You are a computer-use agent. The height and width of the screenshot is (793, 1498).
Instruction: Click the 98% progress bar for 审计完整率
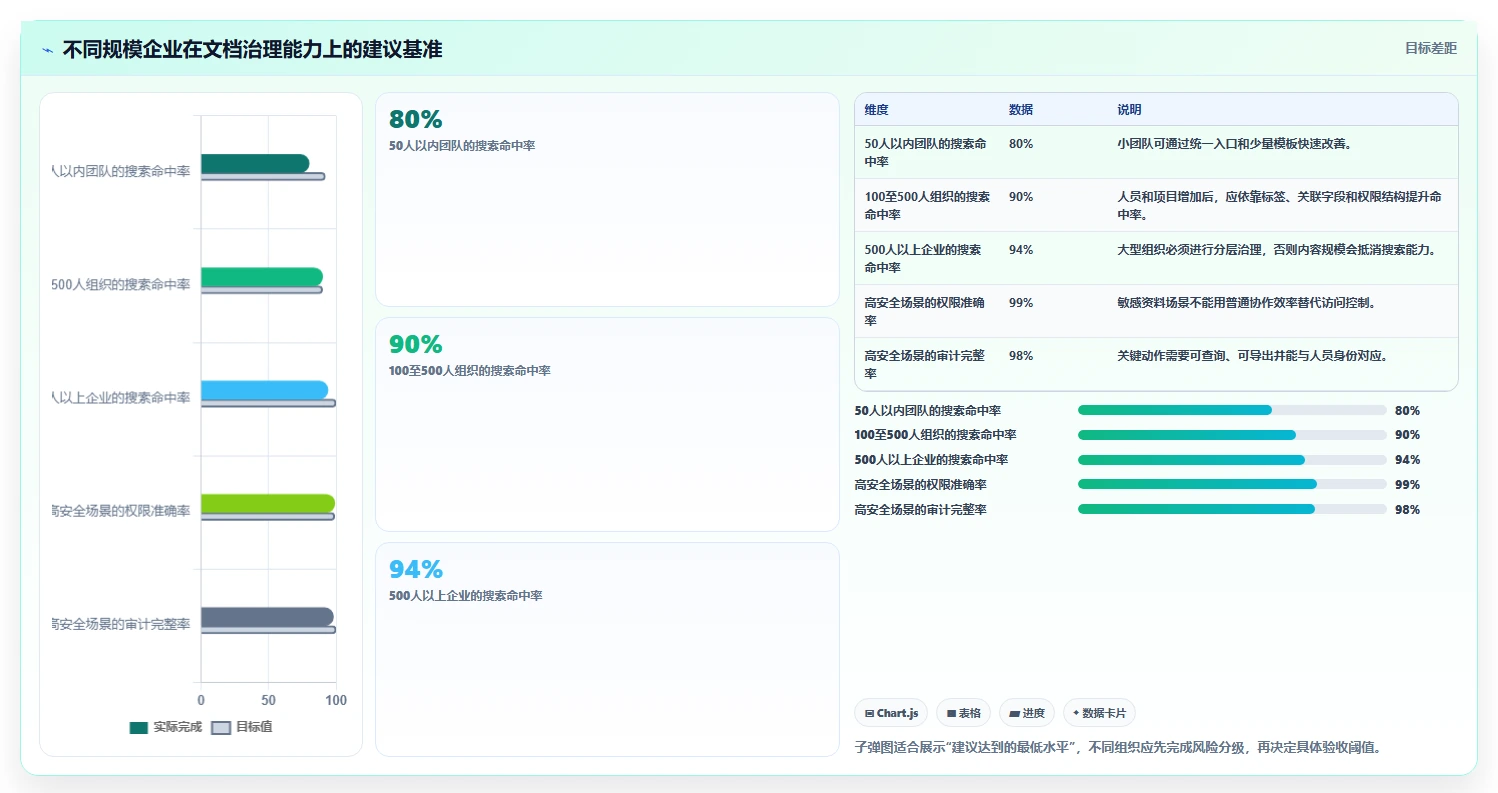coord(1232,509)
